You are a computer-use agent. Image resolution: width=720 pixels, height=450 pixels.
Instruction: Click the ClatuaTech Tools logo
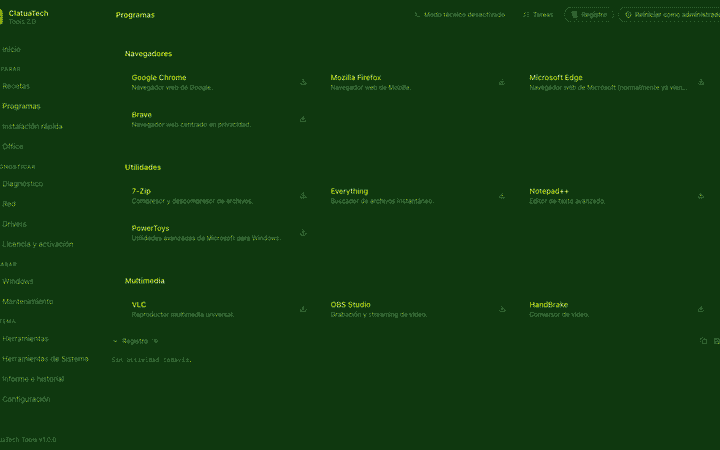1,17
